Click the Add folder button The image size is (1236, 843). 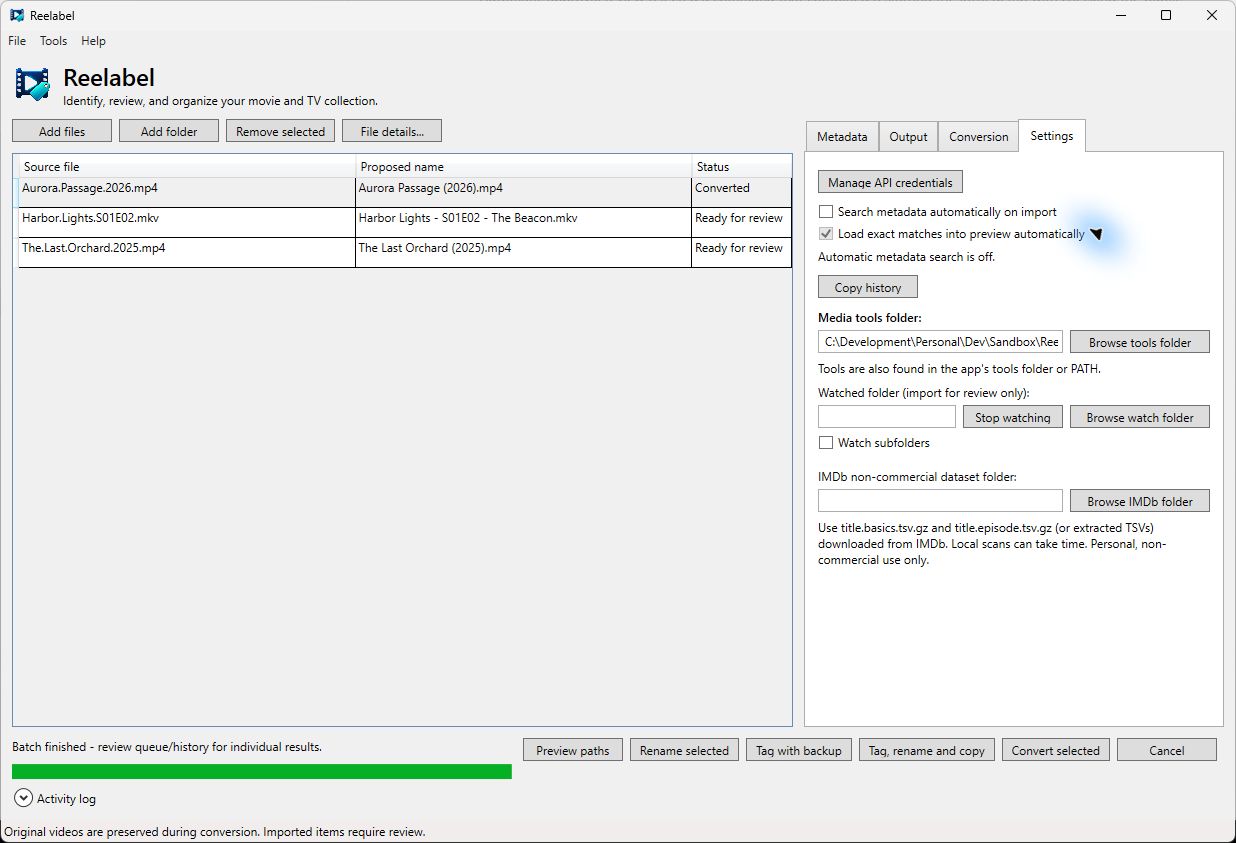pyautogui.click(x=169, y=131)
